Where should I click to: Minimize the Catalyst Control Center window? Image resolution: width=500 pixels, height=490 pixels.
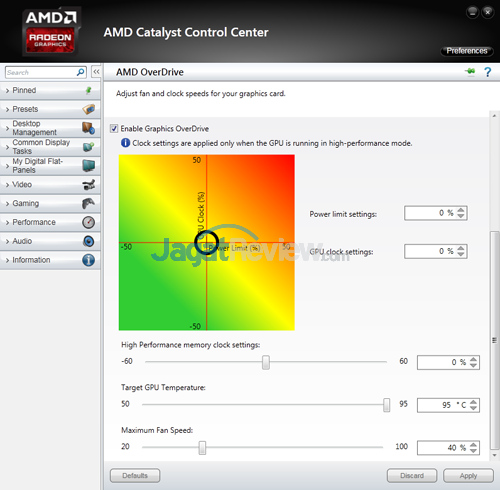point(472,12)
